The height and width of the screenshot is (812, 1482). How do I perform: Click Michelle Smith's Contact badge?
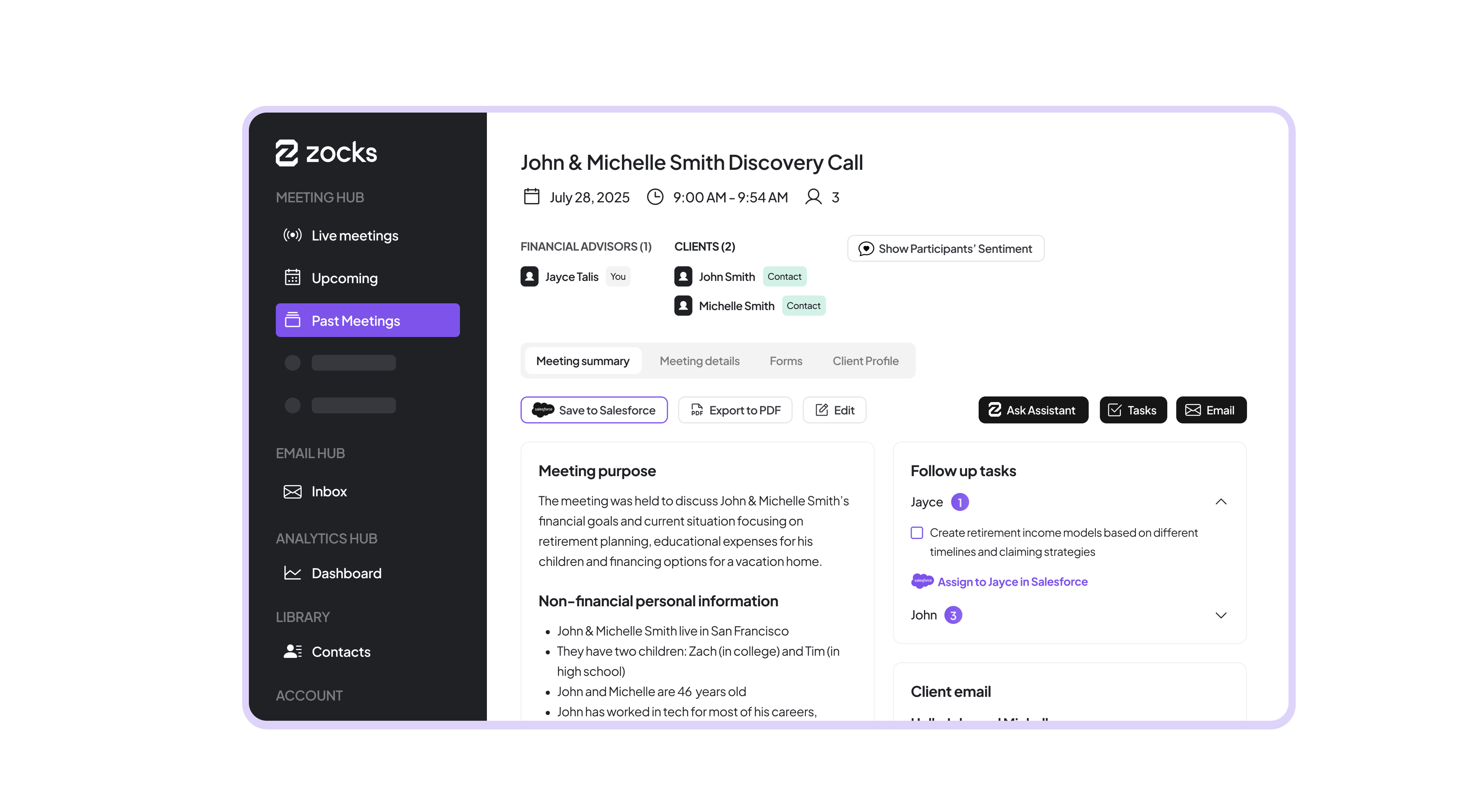(x=804, y=306)
